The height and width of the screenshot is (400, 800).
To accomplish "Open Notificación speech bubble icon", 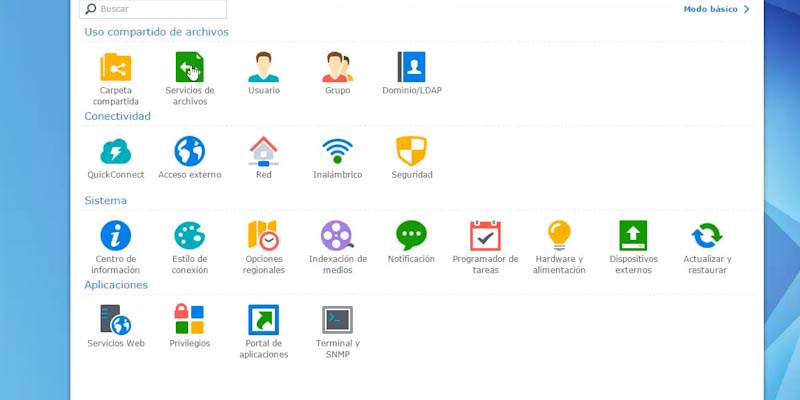I will click(x=412, y=235).
